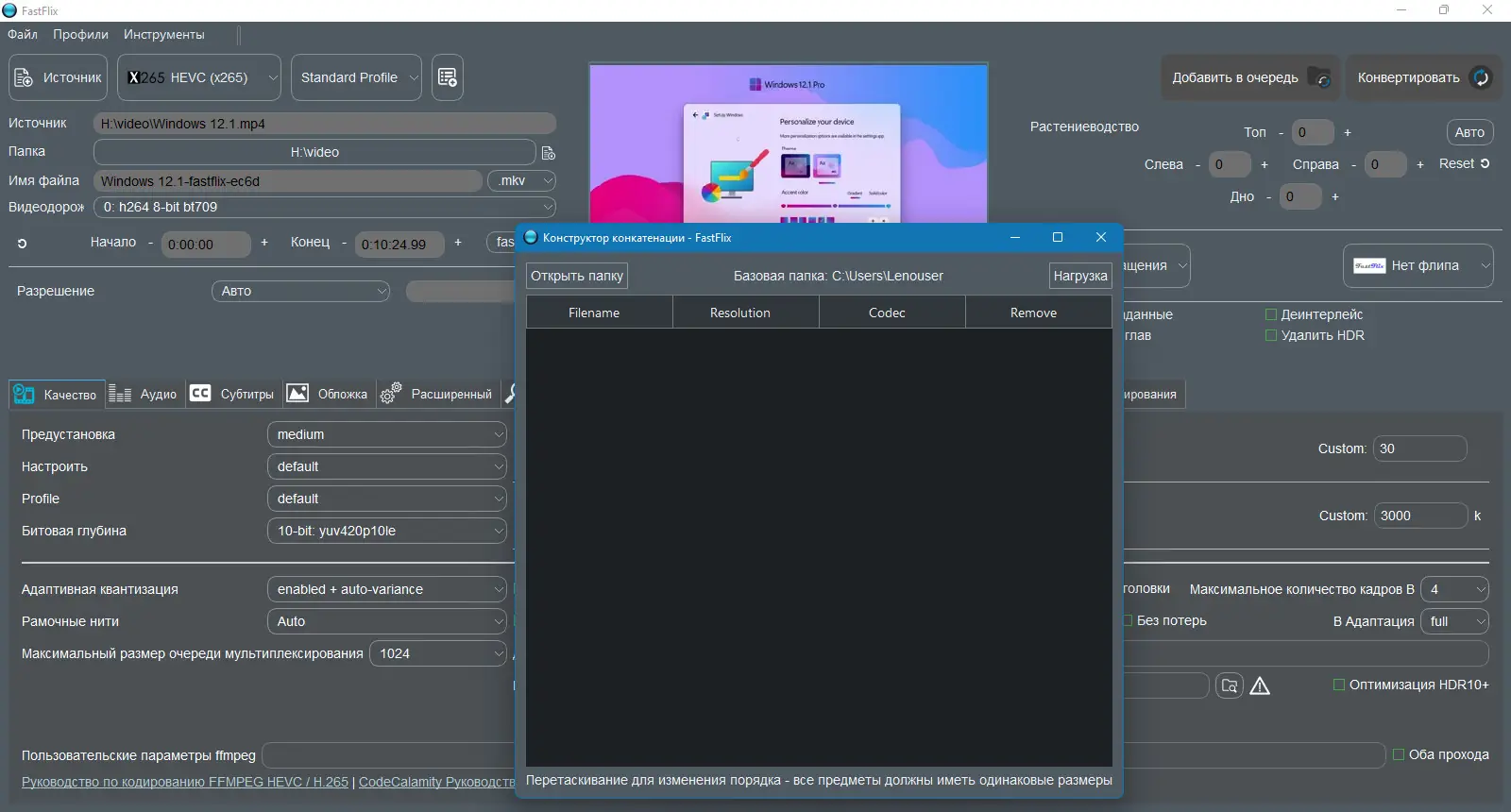
Task: Click the minus before the Начало time
Action: pyautogui.click(x=150, y=243)
